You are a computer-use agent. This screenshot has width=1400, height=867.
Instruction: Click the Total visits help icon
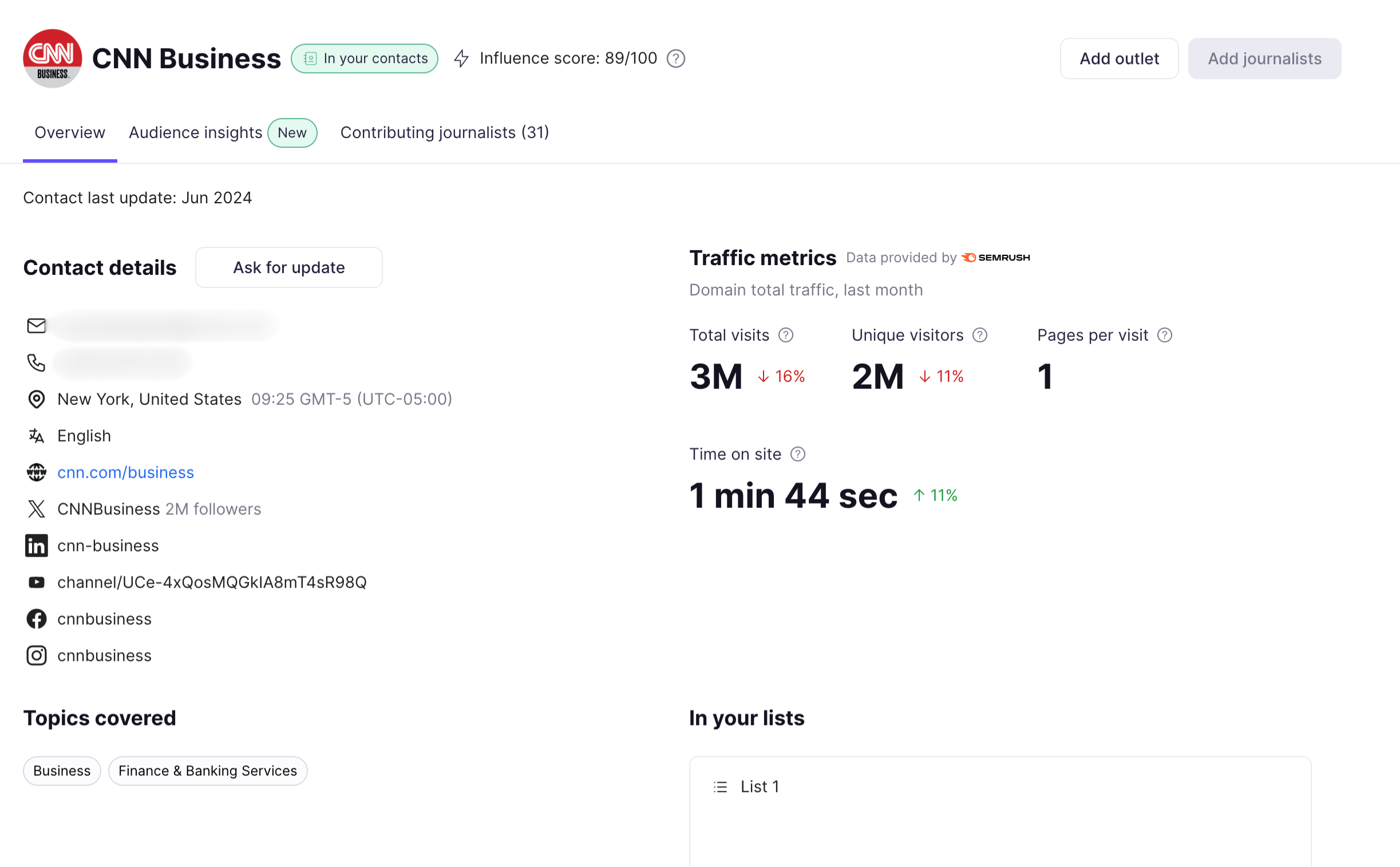[786, 335]
